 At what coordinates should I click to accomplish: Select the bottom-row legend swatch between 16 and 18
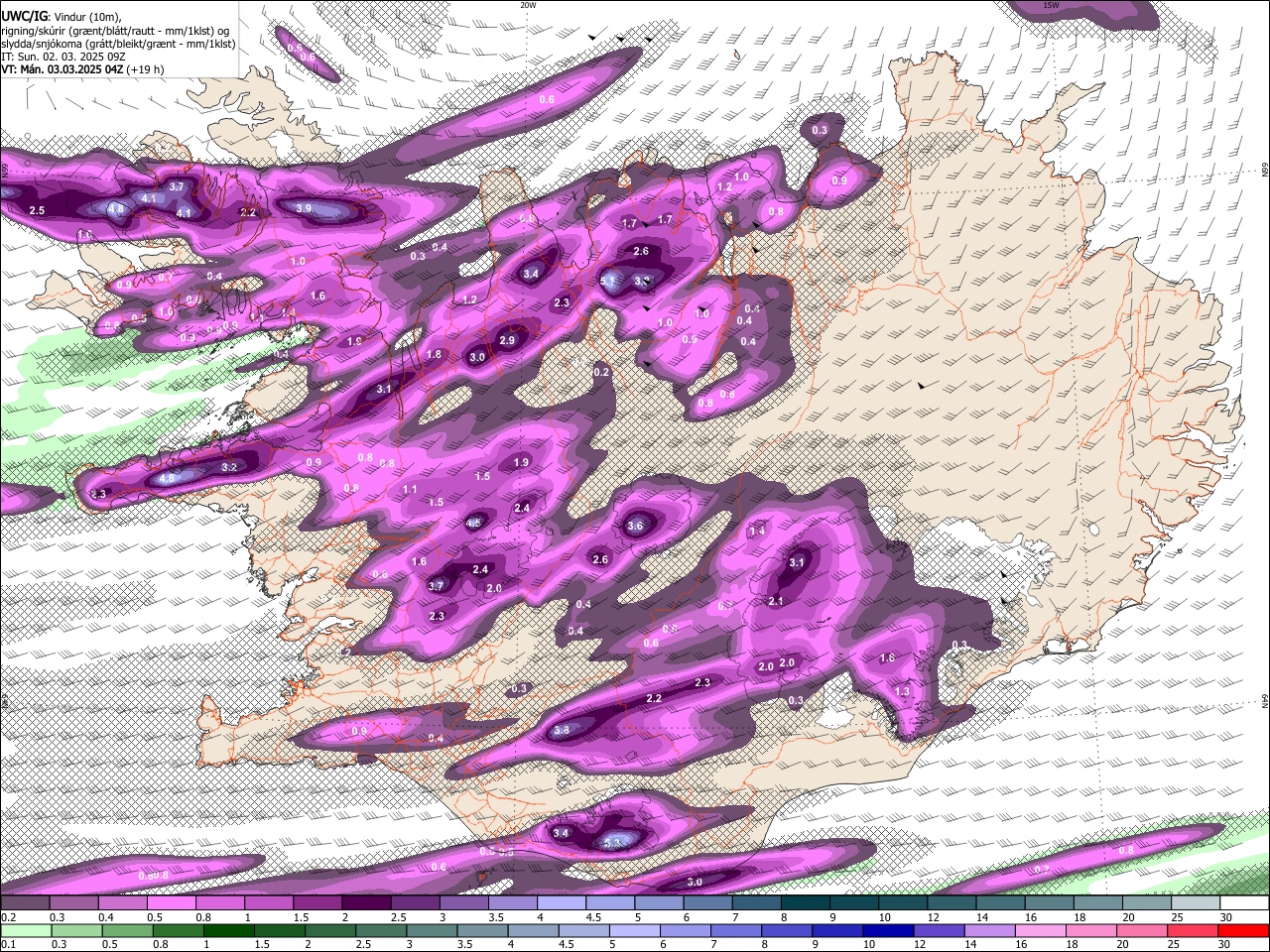[x=1041, y=930]
